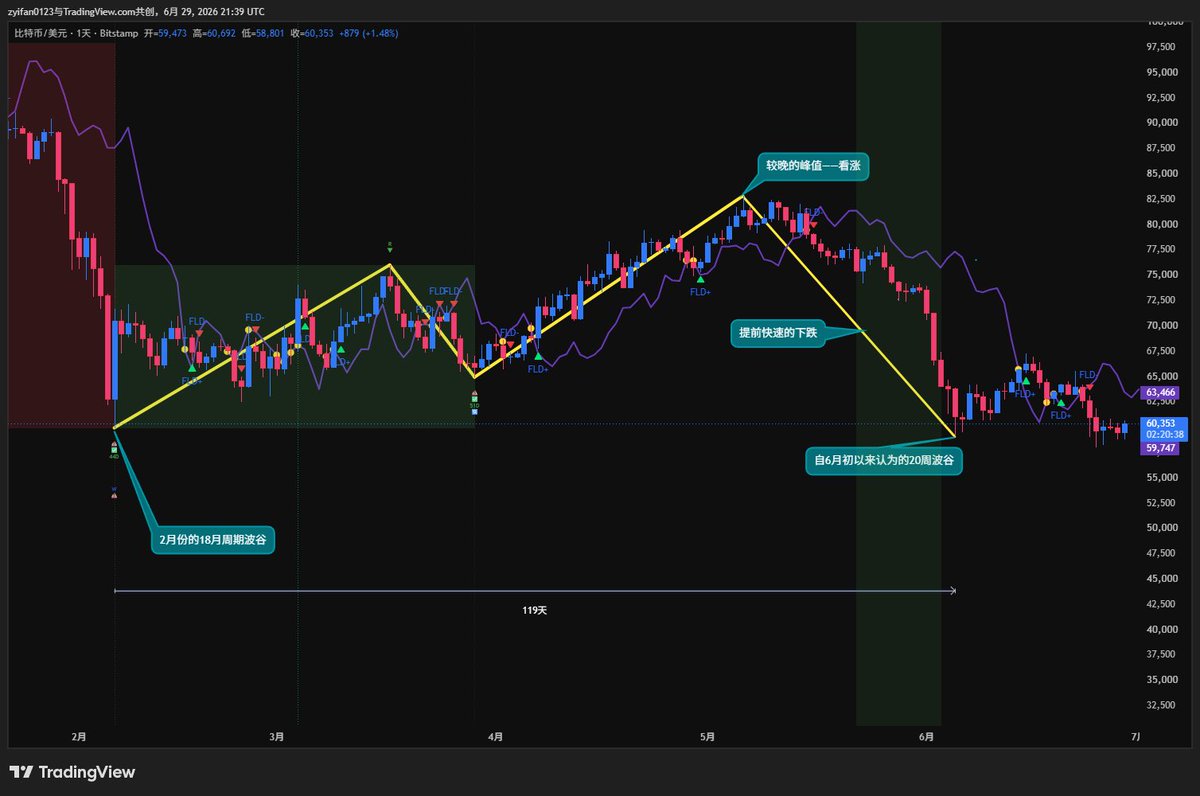Click the 119天 date range label
The height and width of the screenshot is (796, 1200).
pyautogui.click(x=535, y=609)
